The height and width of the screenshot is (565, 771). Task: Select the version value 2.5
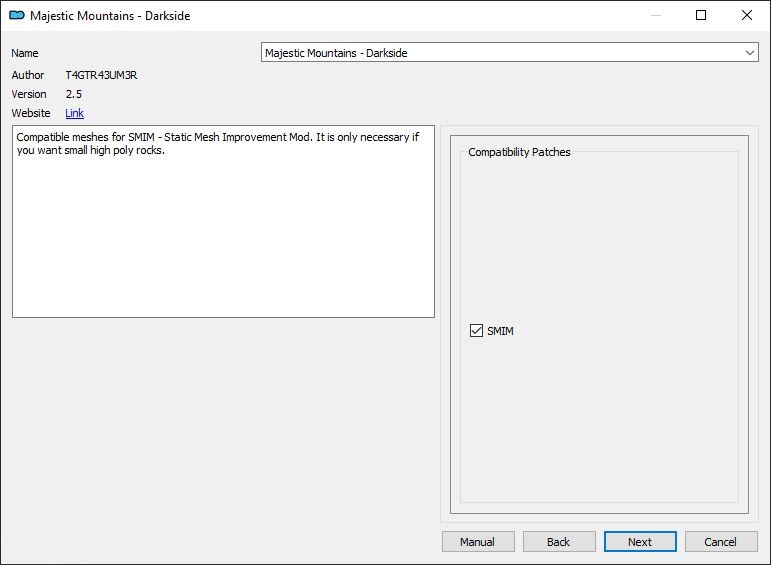tap(74, 94)
